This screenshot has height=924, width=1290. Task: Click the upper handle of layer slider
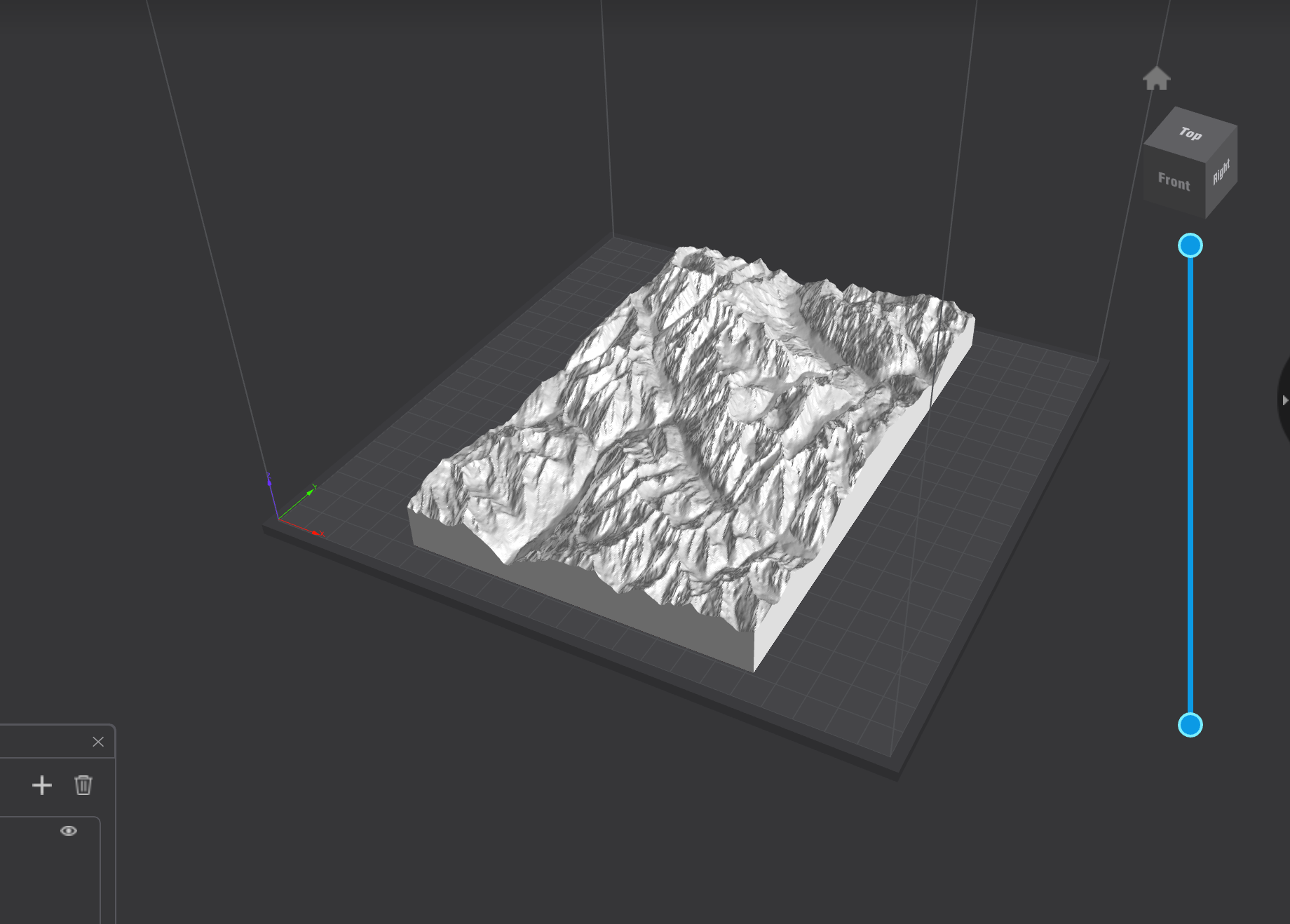(1190, 245)
